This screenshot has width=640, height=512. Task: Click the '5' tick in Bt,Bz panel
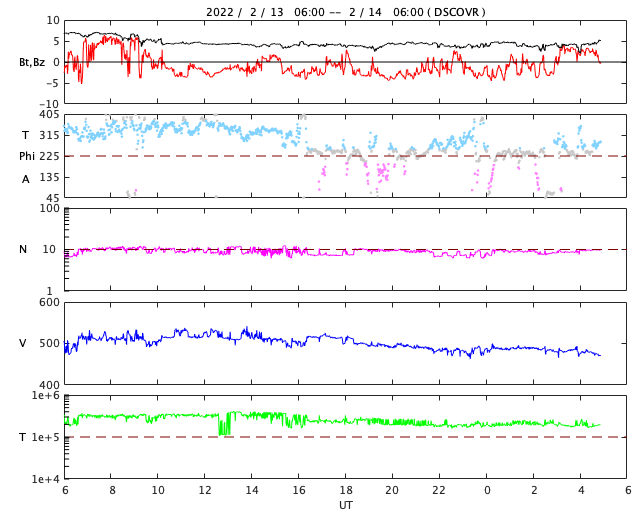(x=56, y=41)
